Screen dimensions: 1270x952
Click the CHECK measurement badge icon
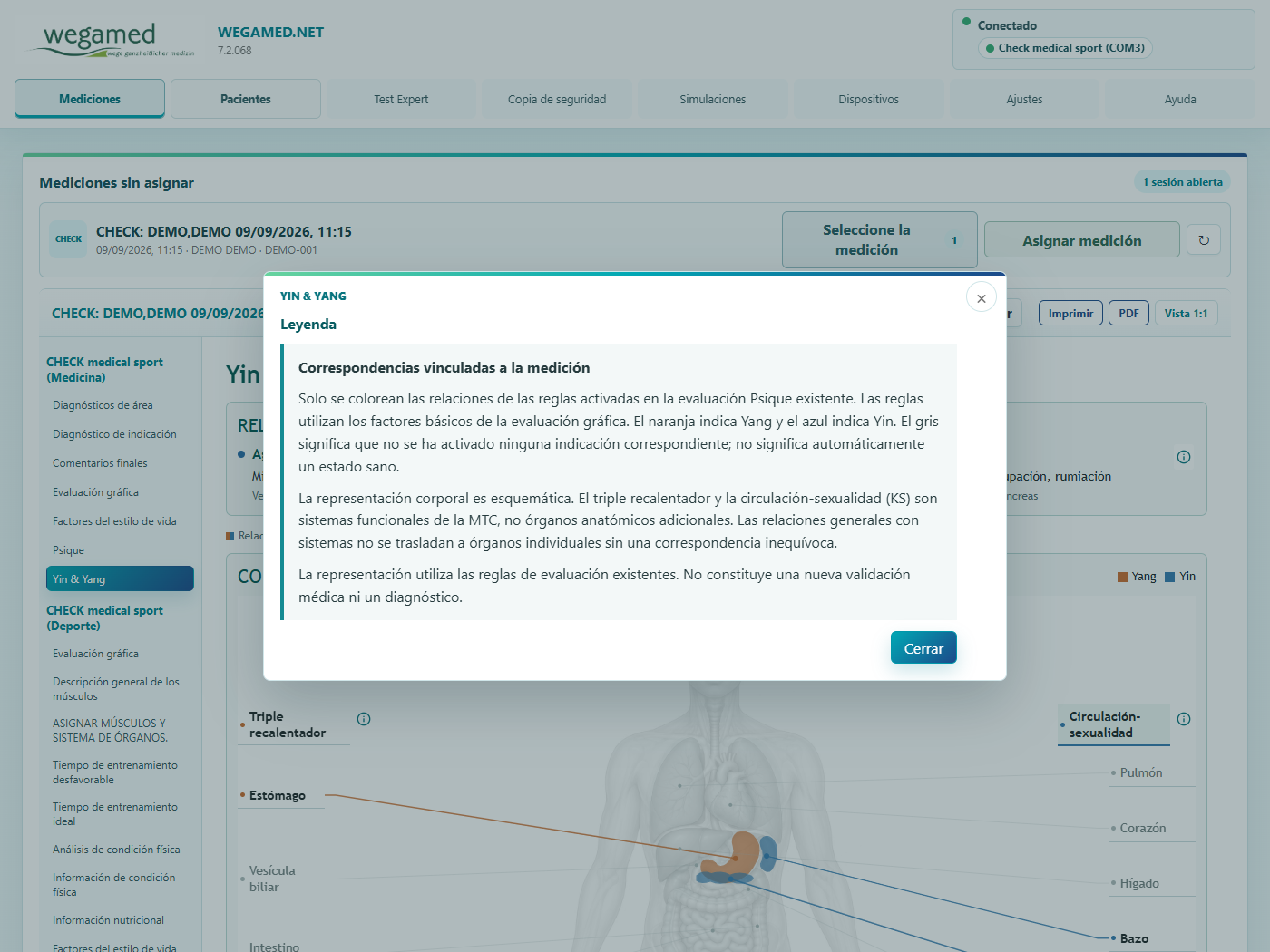pyautogui.click(x=68, y=239)
